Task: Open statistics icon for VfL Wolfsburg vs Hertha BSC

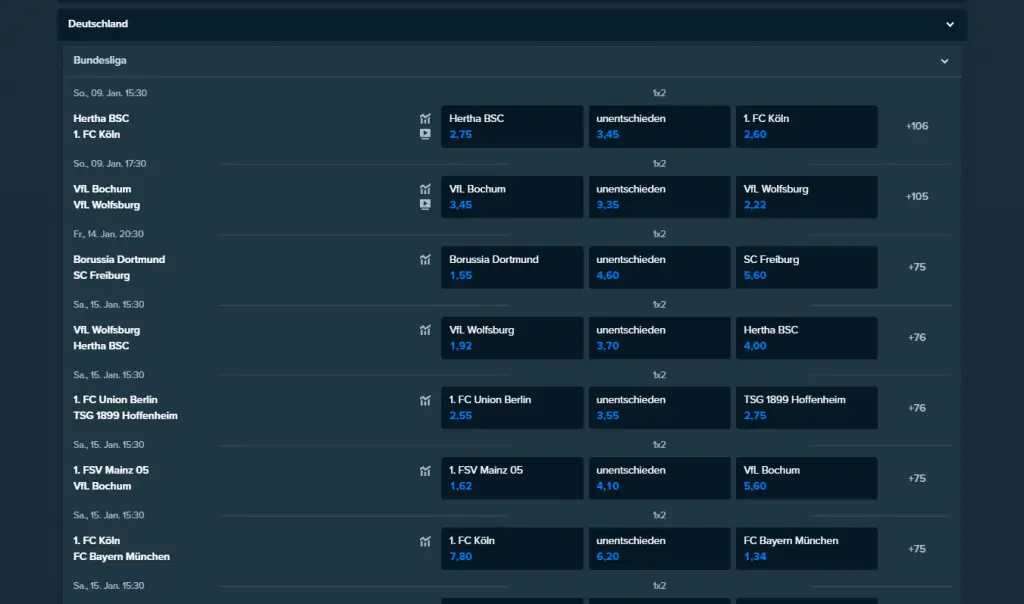Action: (425, 330)
